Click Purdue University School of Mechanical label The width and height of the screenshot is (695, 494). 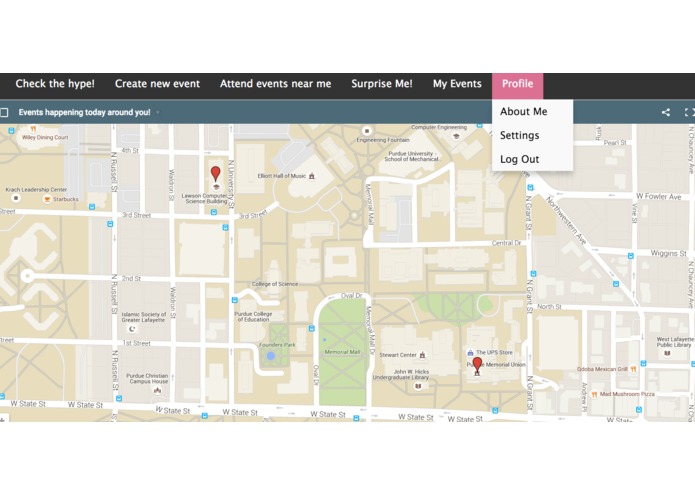[x=411, y=156]
